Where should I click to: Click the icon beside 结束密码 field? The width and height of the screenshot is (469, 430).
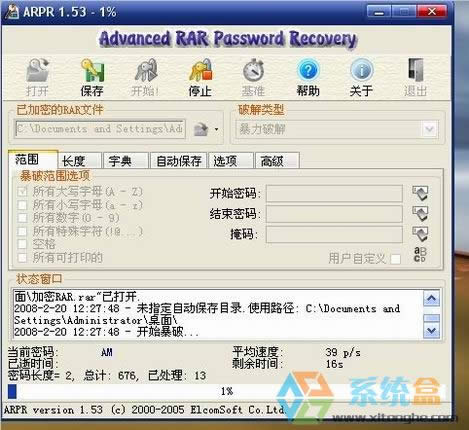(420, 213)
